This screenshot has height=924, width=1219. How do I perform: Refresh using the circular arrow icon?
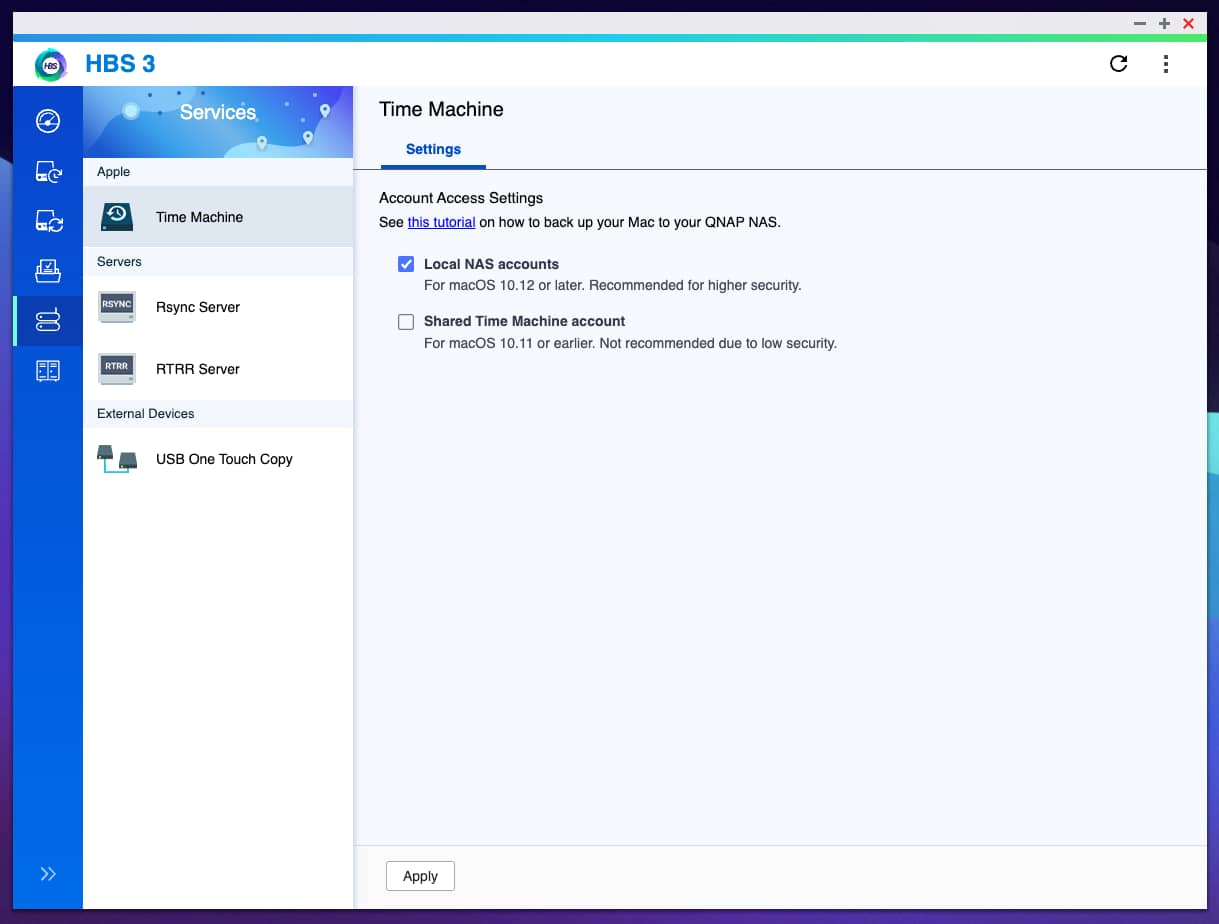click(1119, 64)
